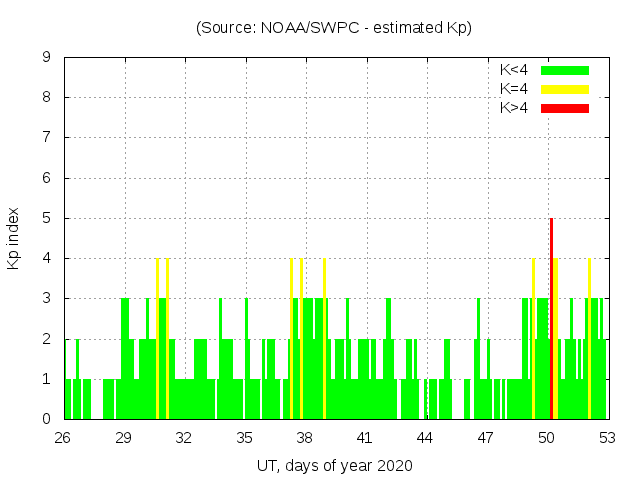Click y-axis tick label 9
This screenshot has height=480, width=640.
(x=47, y=57)
